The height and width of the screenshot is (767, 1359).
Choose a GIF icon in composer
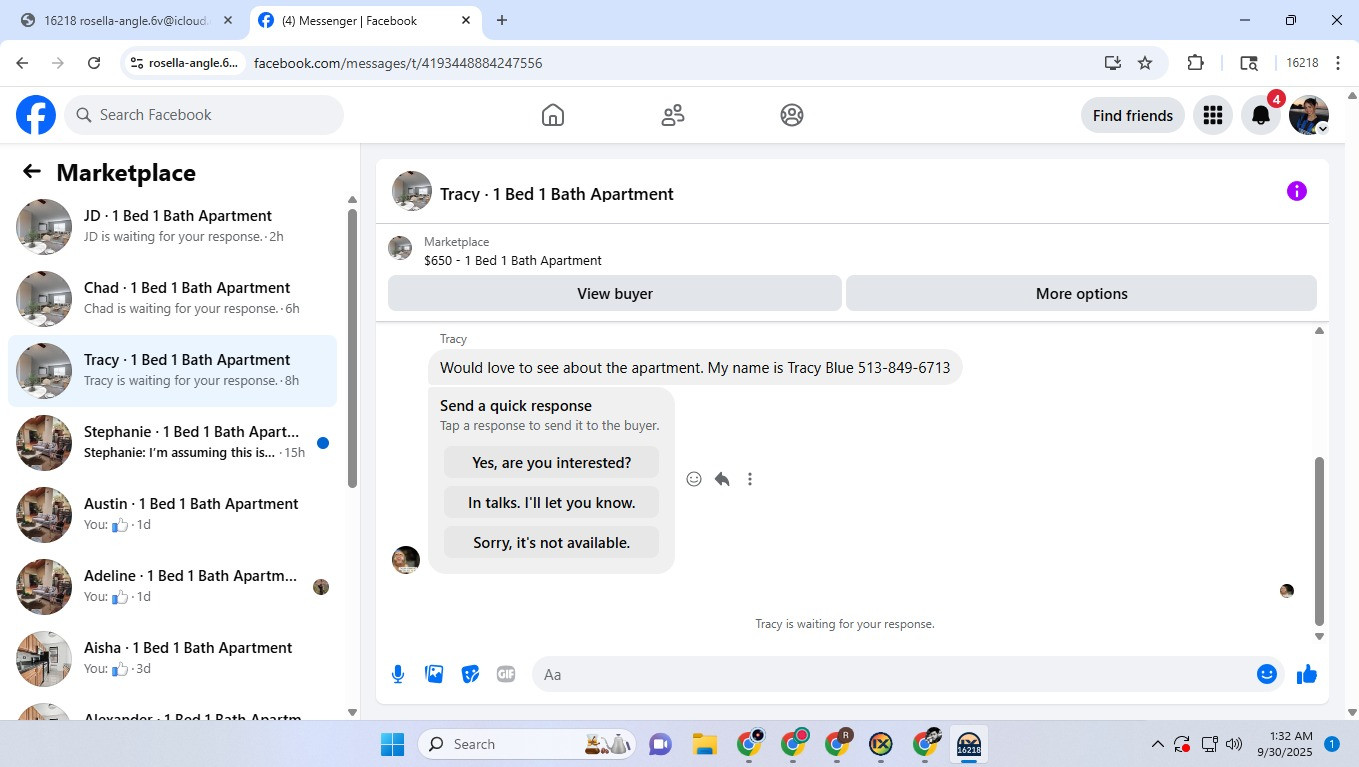click(x=506, y=674)
